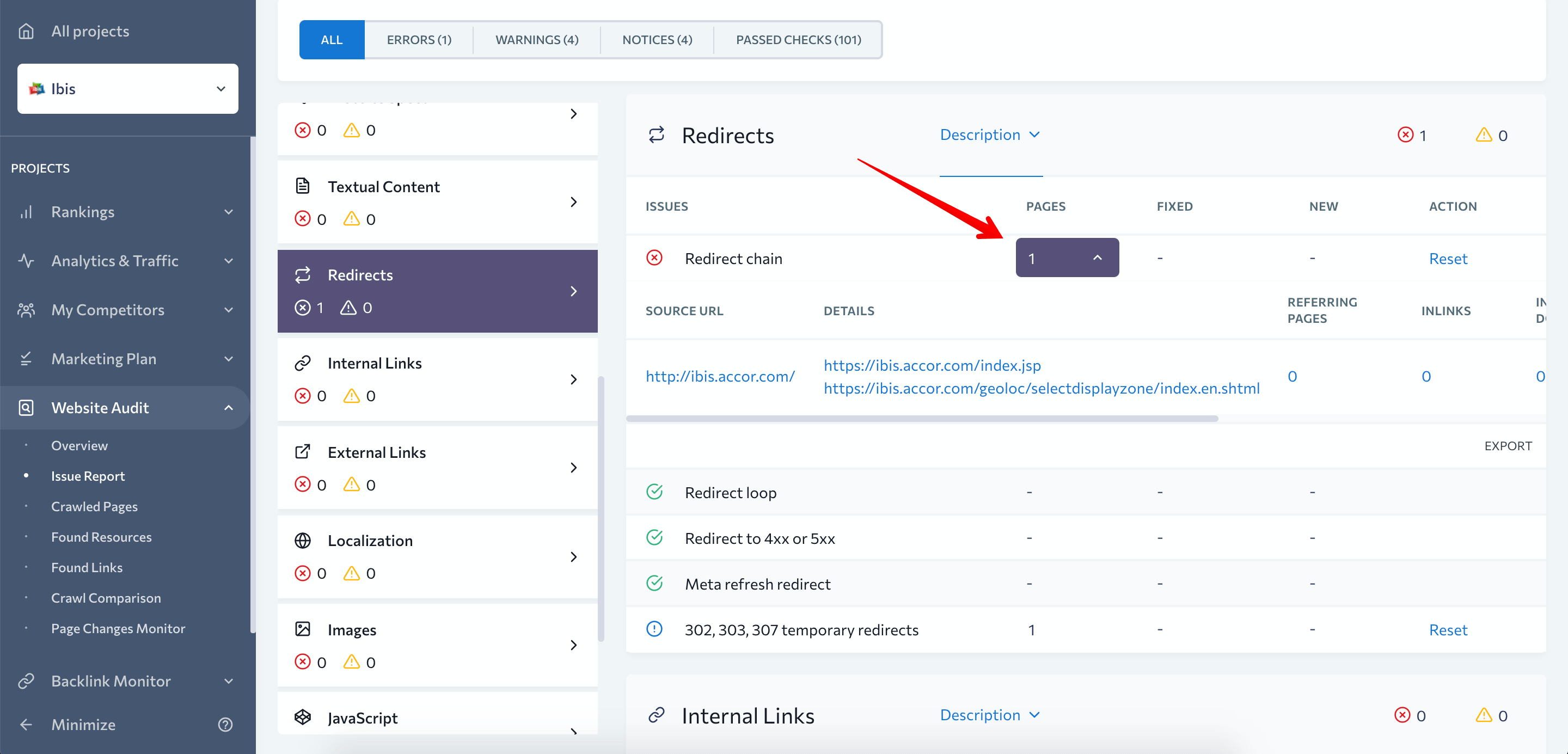The width and height of the screenshot is (1568, 754).
Task: Switch to the NOTICES (4) tab
Action: (657, 40)
